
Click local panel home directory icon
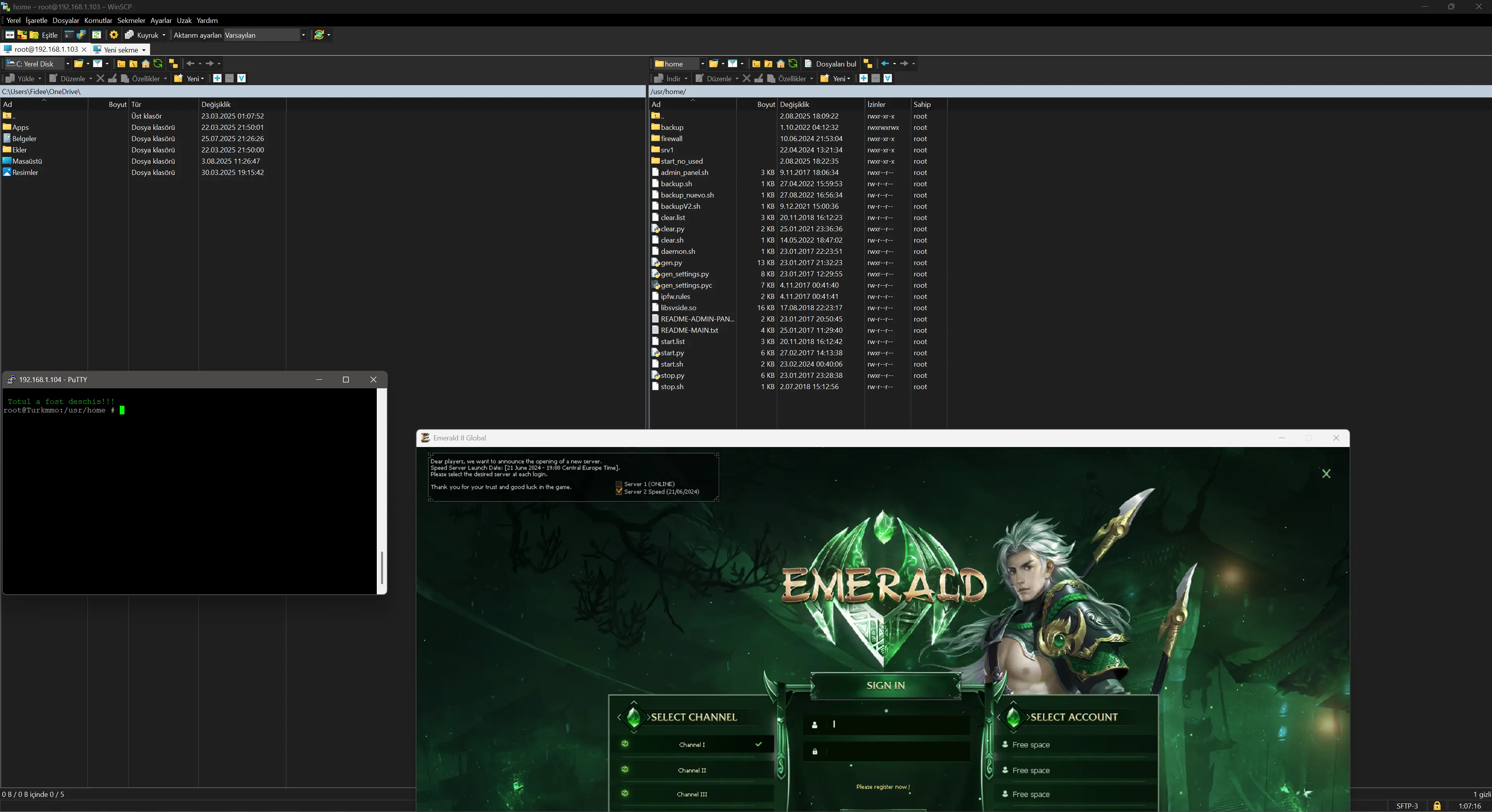(x=145, y=64)
